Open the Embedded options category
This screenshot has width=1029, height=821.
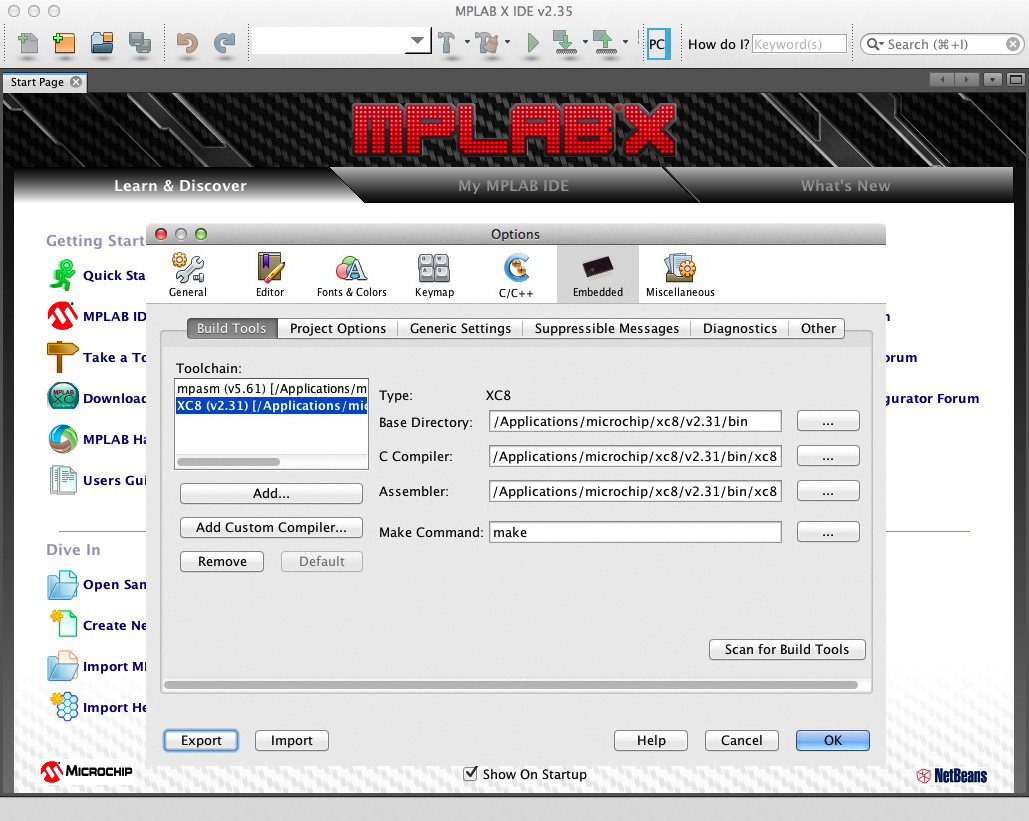[x=597, y=275]
